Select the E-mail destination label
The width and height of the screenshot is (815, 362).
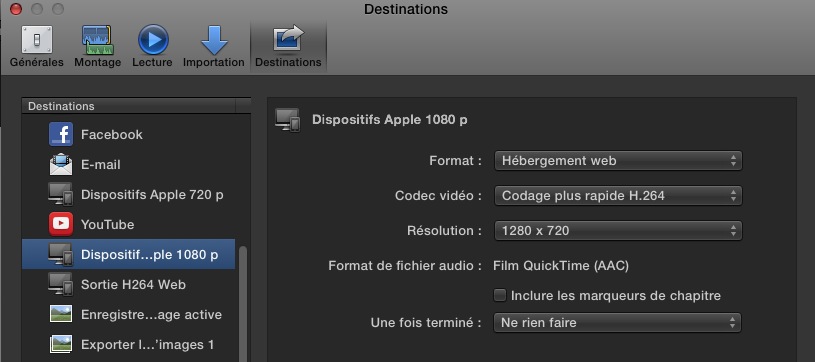pyautogui.click(x=101, y=164)
